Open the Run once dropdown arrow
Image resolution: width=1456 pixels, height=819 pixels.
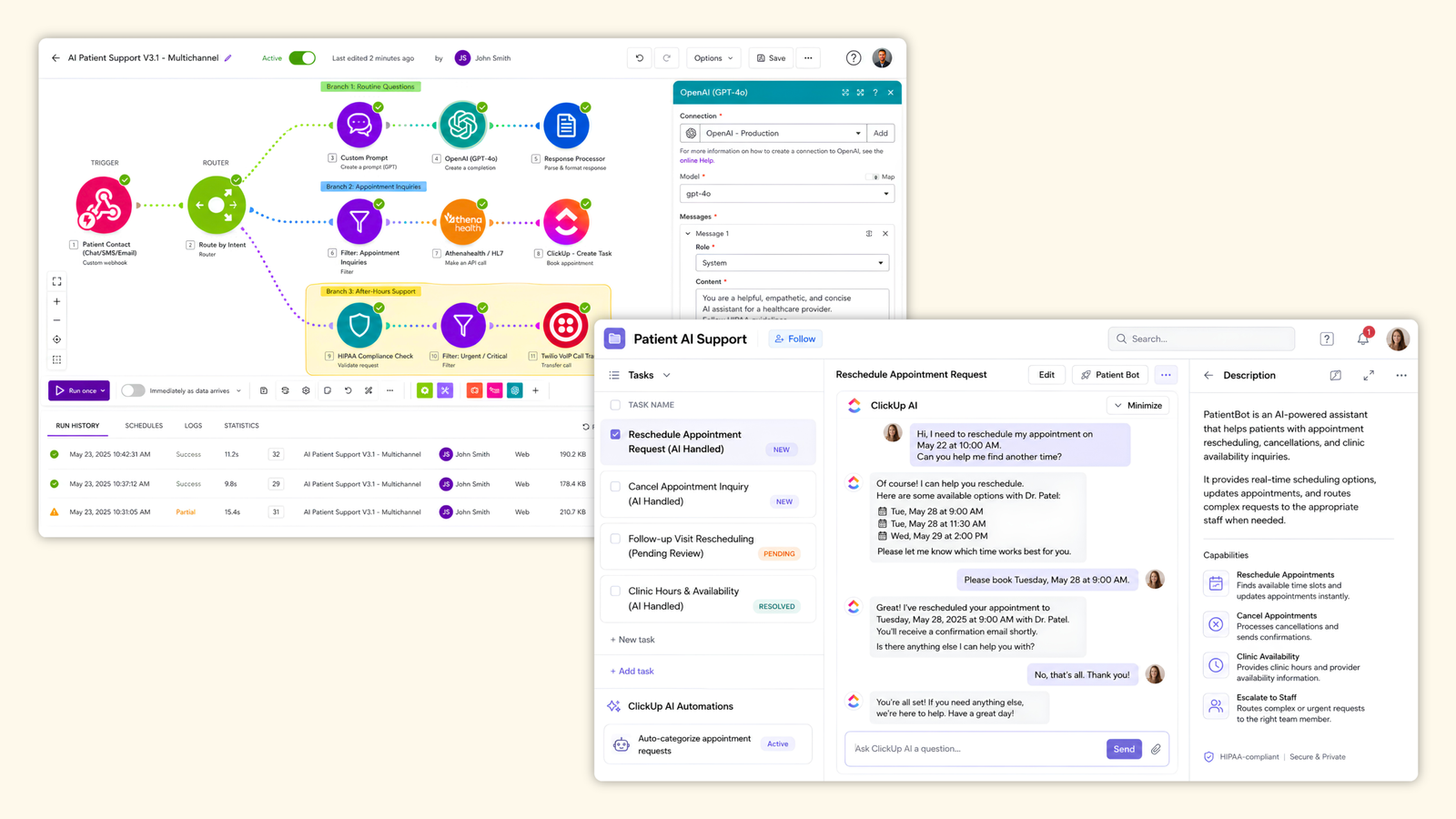point(103,390)
